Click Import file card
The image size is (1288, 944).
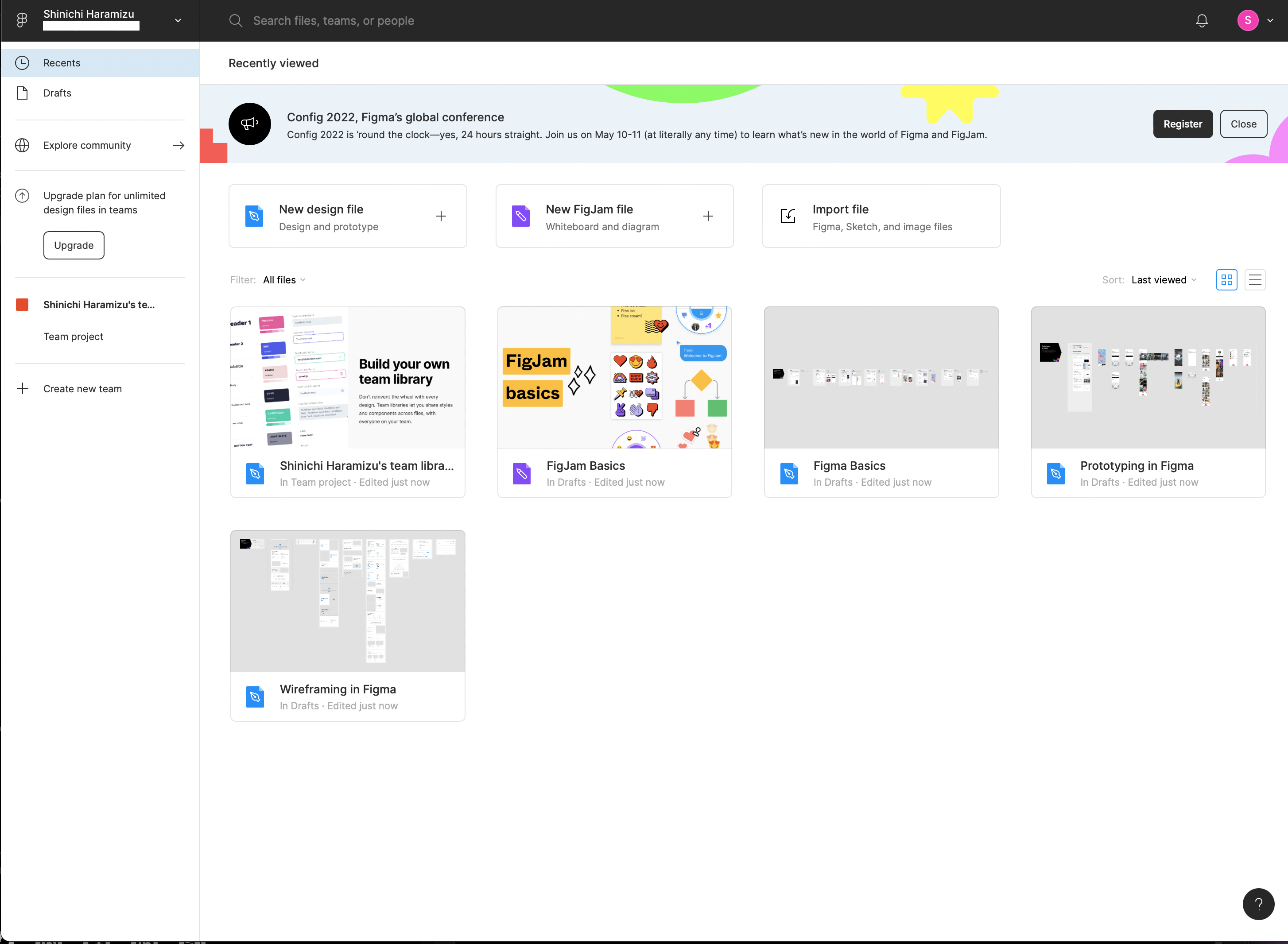881,216
